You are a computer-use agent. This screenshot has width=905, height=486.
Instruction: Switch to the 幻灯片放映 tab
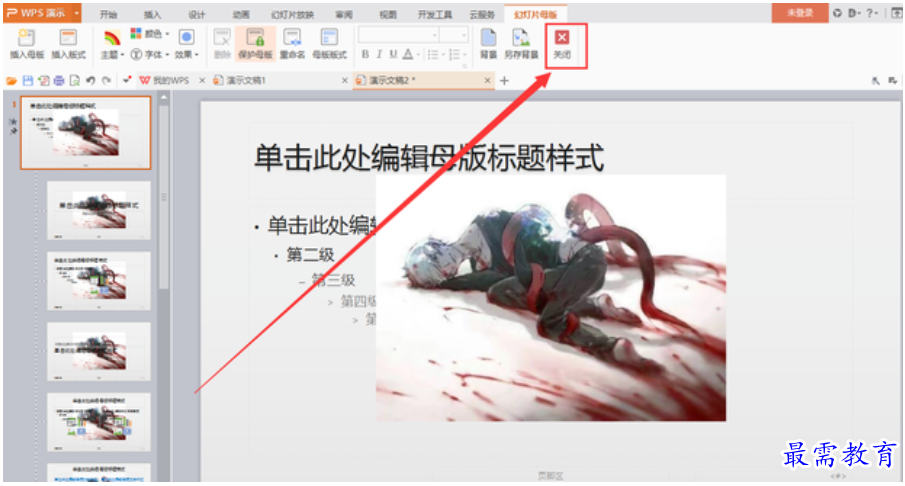(x=293, y=14)
